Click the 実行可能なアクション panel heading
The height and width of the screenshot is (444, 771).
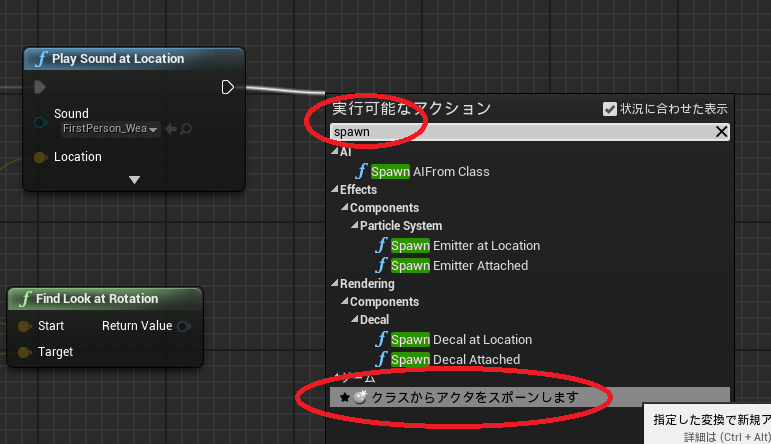click(x=412, y=108)
